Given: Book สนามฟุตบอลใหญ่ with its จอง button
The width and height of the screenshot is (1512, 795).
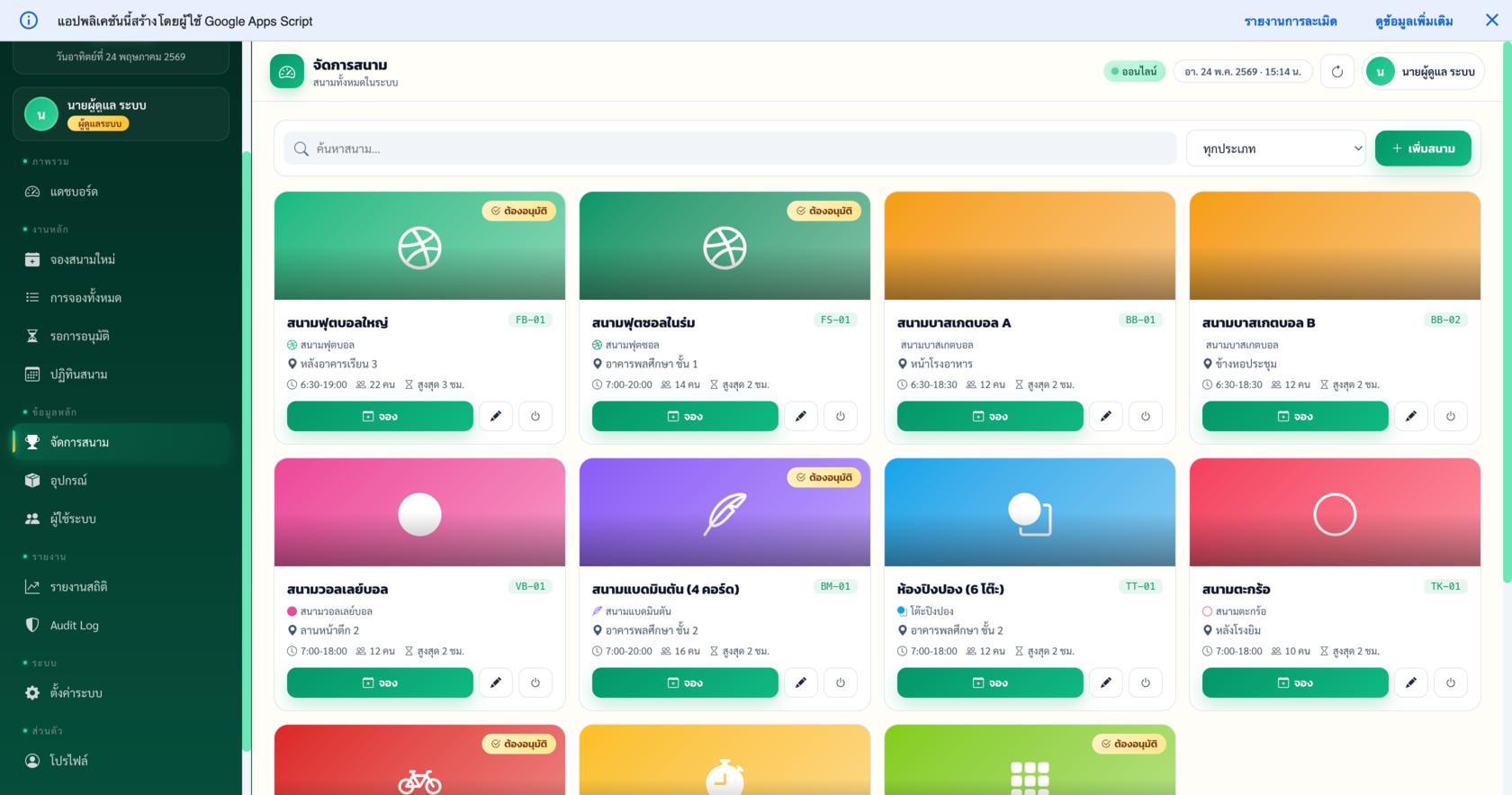Looking at the screenshot, I should (x=380, y=416).
